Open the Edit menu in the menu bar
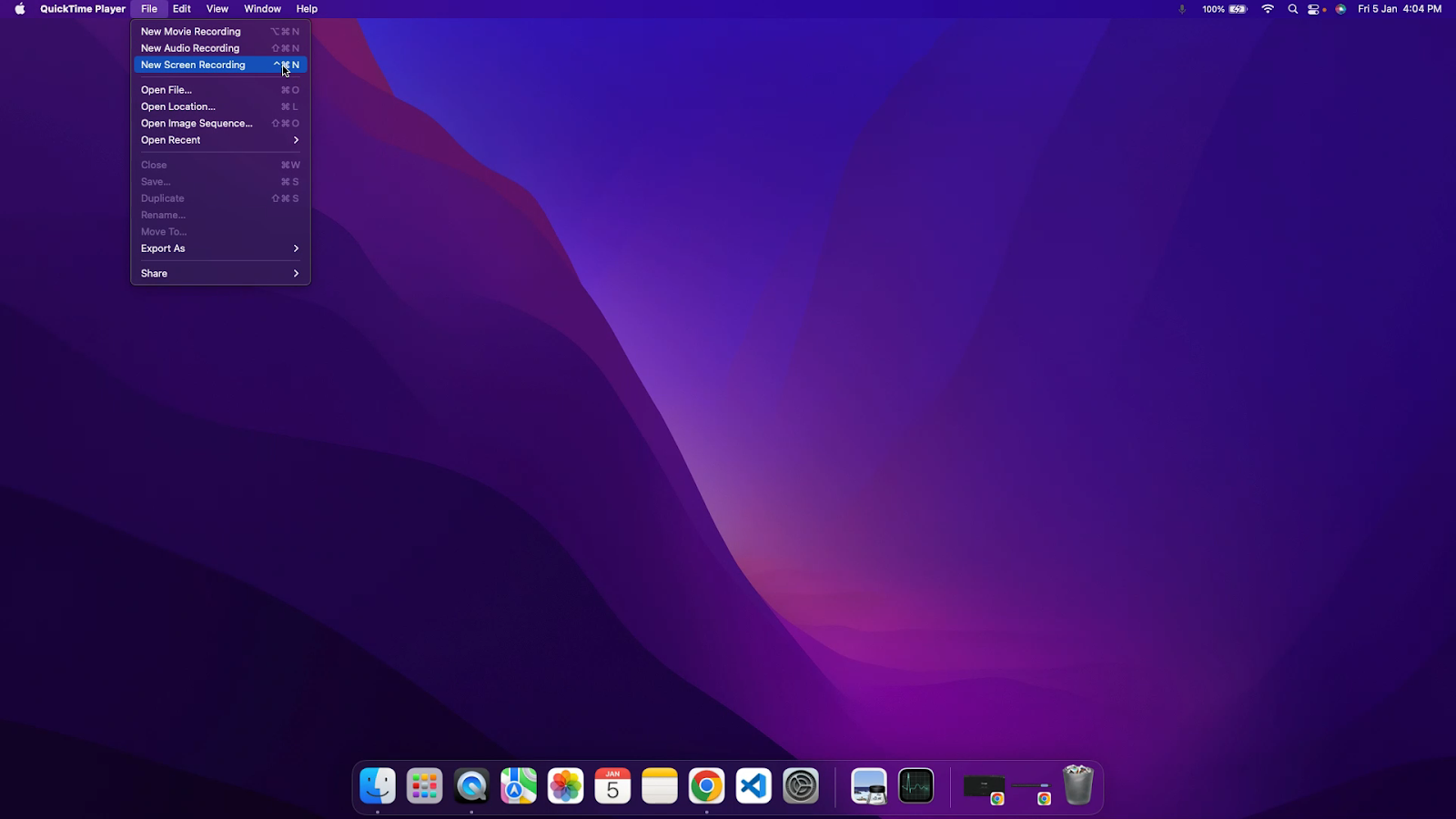The width and height of the screenshot is (1456, 819). pos(182,9)
